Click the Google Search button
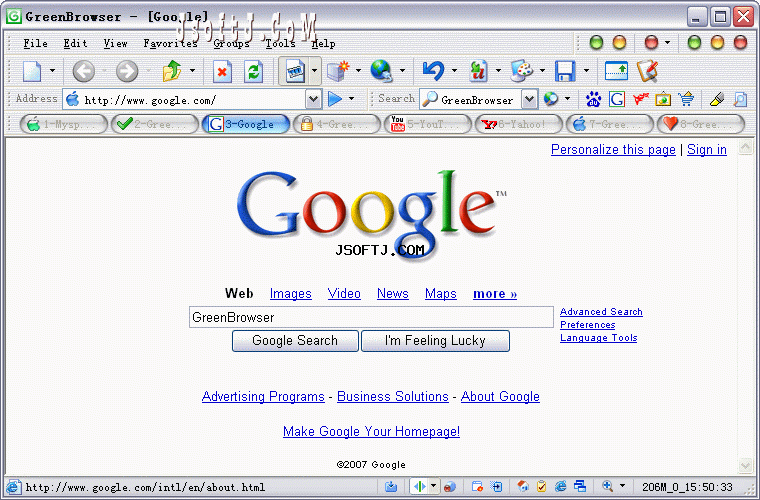Screen dimensions: 760x500 coord(295,341)
